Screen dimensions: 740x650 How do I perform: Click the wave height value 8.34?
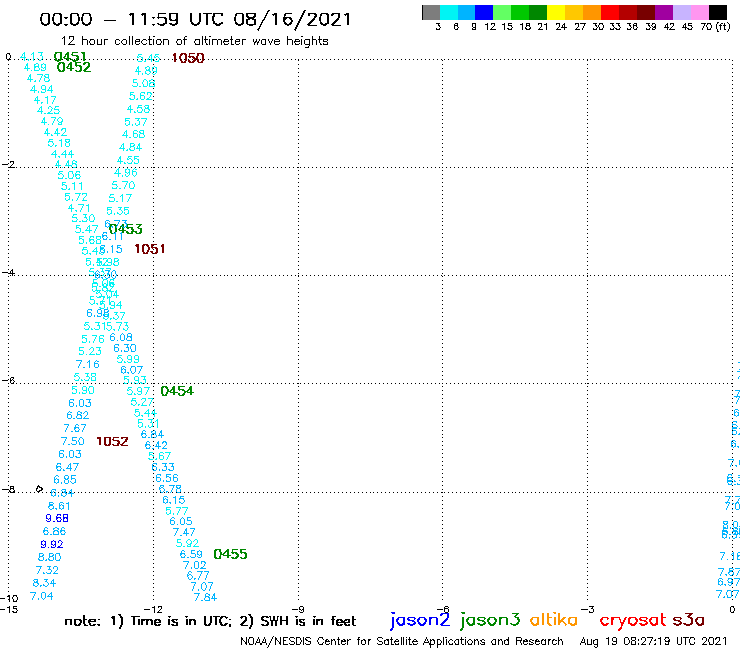[x=44, y=583]
